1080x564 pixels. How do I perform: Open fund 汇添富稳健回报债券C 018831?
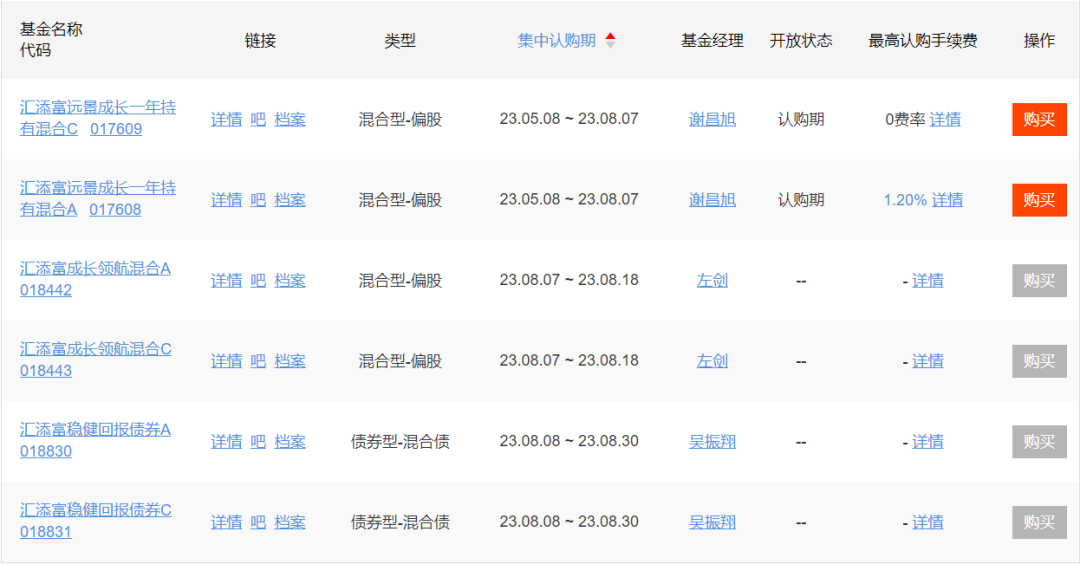tap(96, 521)
